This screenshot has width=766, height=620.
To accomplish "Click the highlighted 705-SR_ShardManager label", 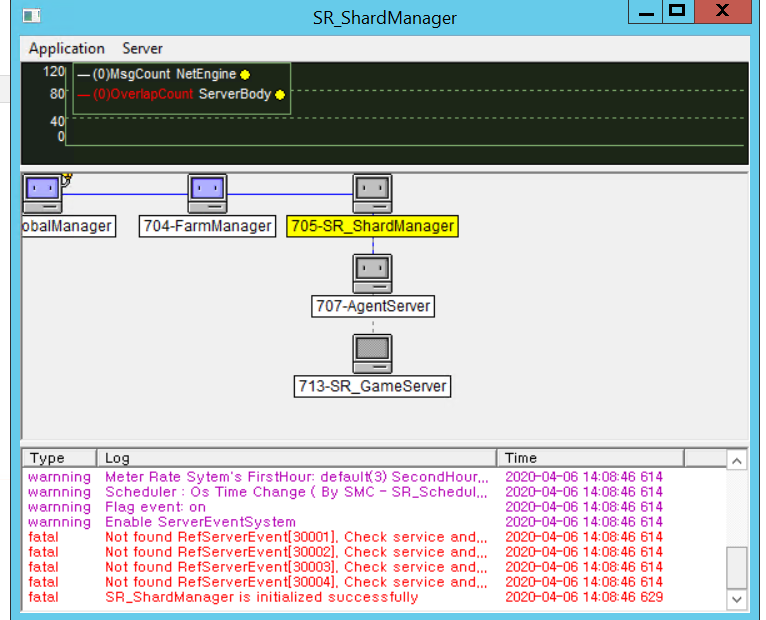I will (x=373, y=226).
